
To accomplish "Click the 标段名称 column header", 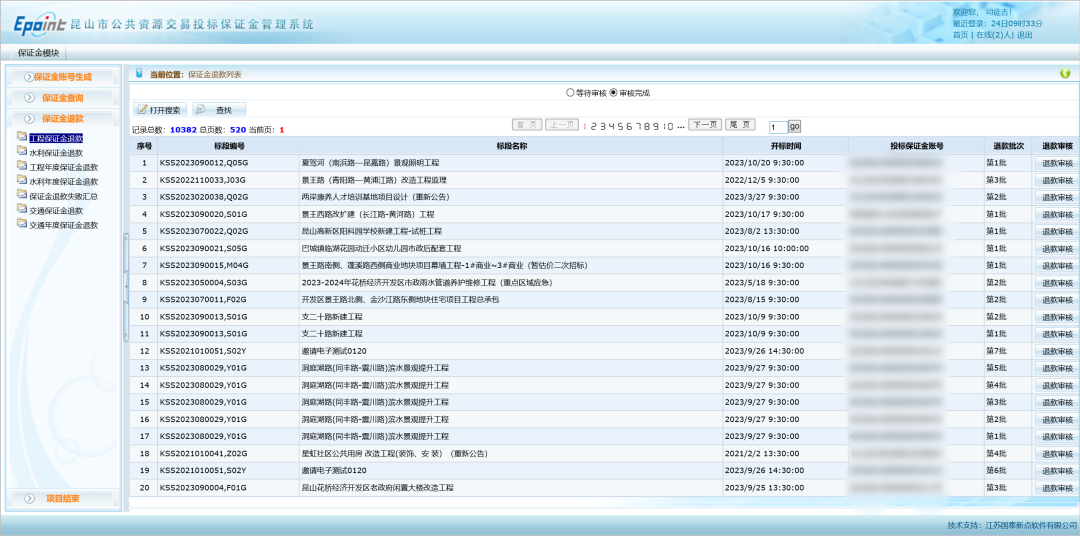I will (x=511, y=146).
